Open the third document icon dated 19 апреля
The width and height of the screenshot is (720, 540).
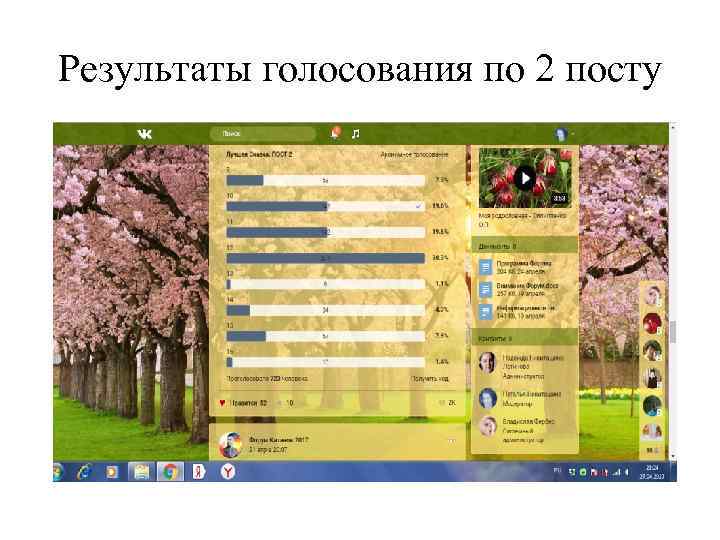485,312
